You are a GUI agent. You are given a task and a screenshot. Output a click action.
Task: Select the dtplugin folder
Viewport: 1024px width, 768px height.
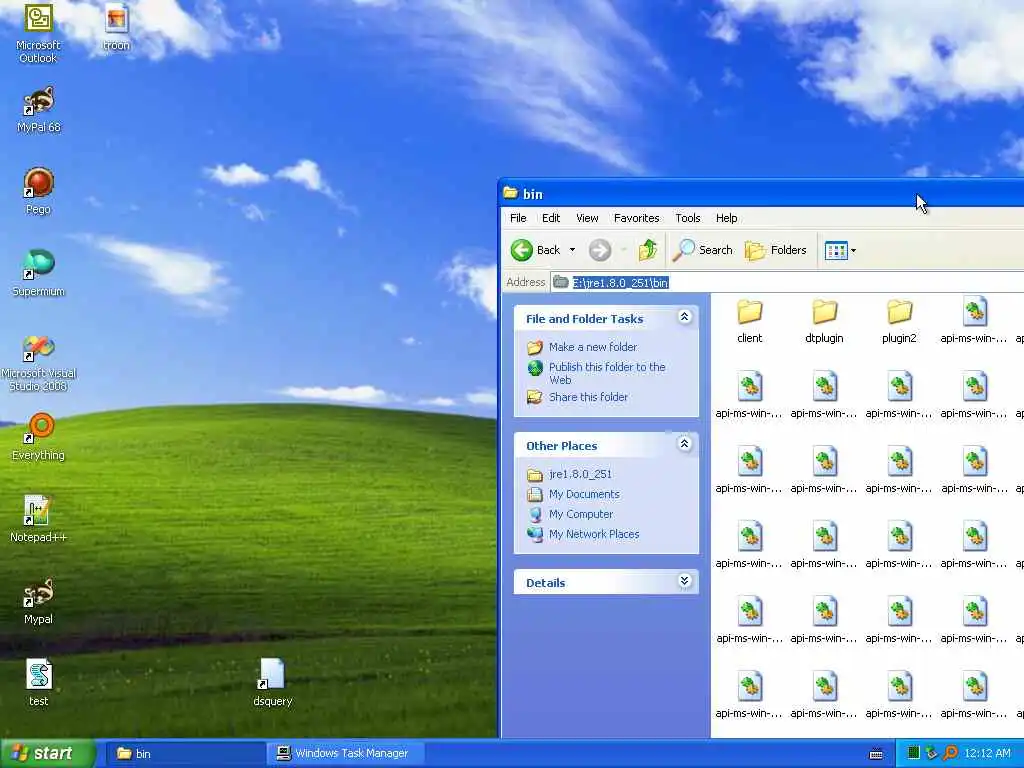pyautogui.click(x=824, y=321)
